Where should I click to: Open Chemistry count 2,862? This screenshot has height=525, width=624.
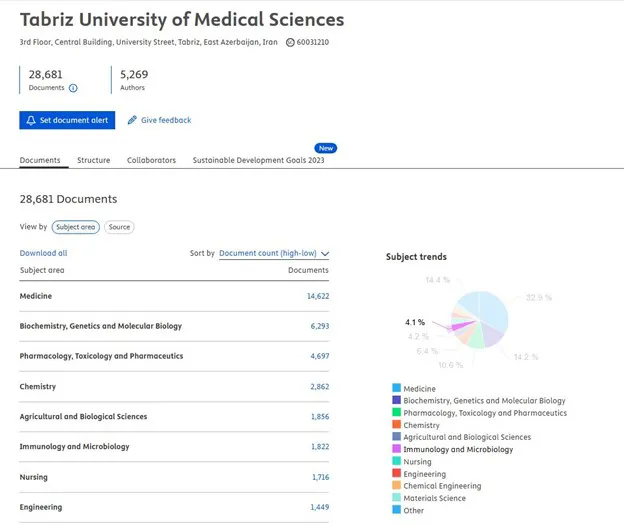point(320,386)
